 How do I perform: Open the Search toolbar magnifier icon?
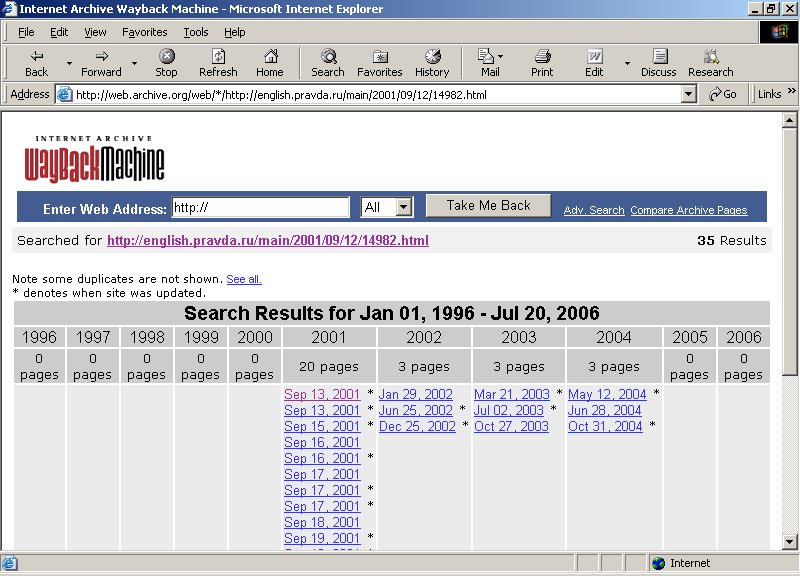point(329,56)
